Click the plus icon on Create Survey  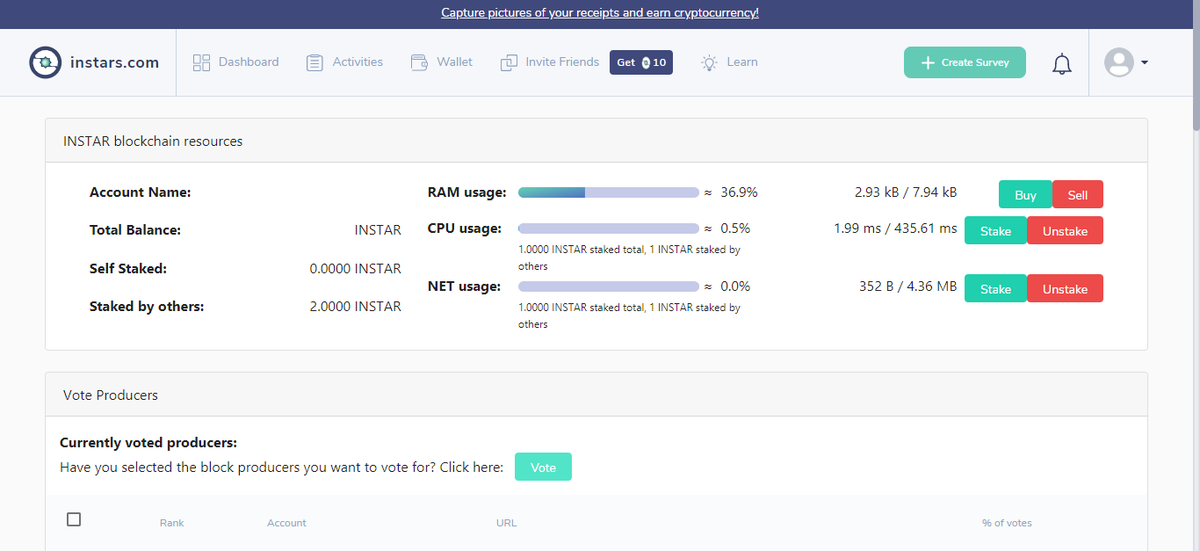pyautogui.click(x=927, y=62)
